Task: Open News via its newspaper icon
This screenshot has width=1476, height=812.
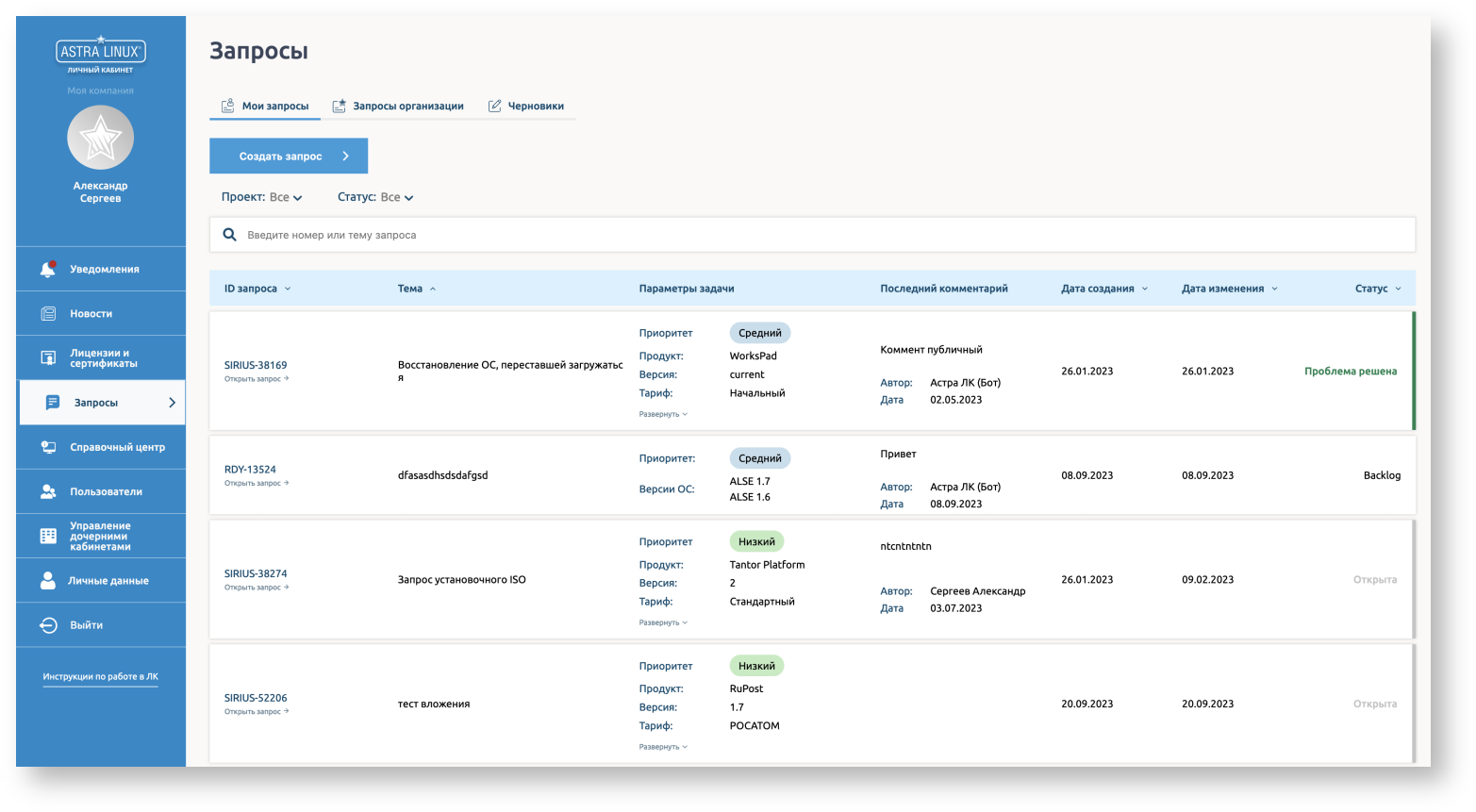Action: coord(48,314)
